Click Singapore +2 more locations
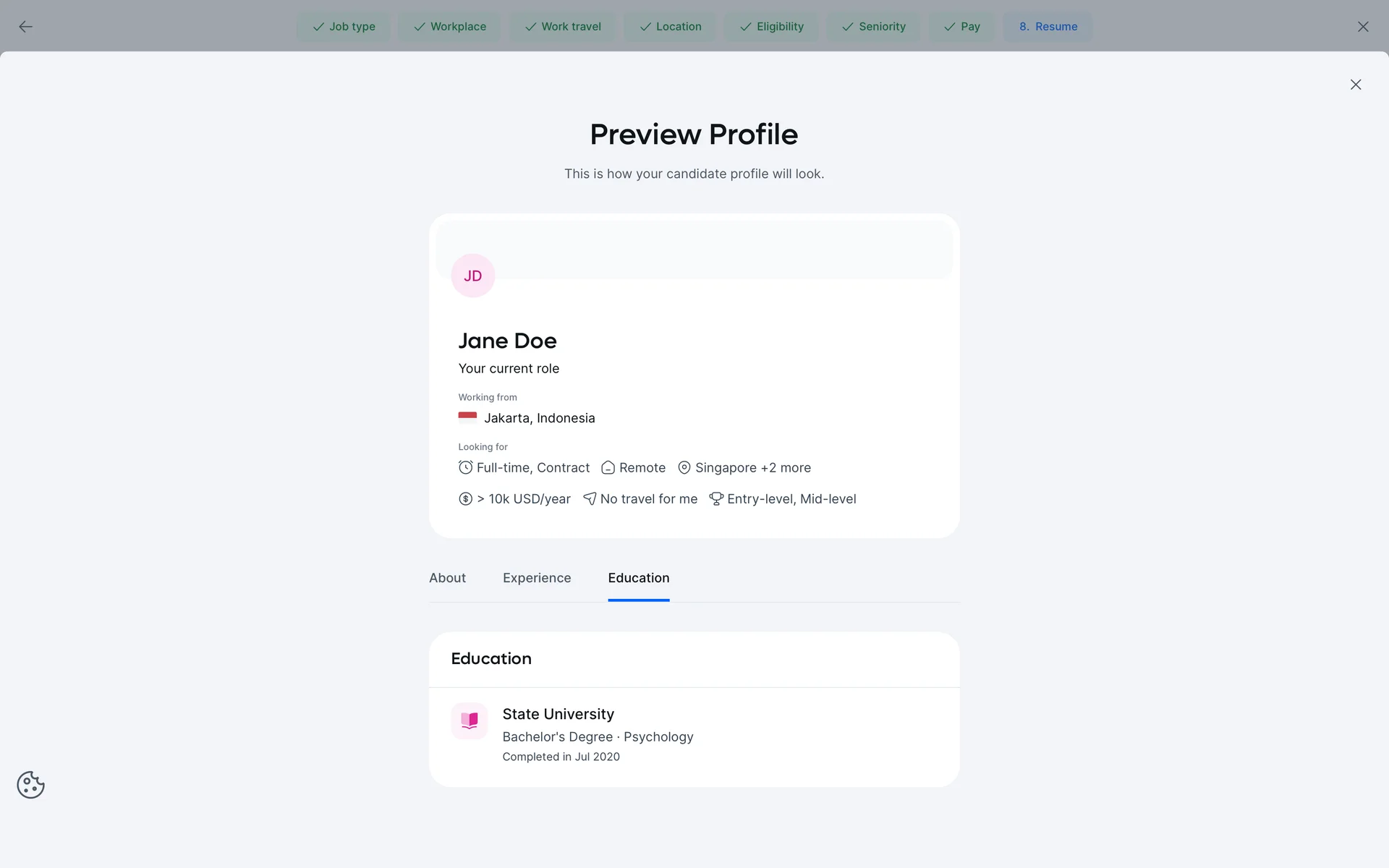 pos(752,468)
